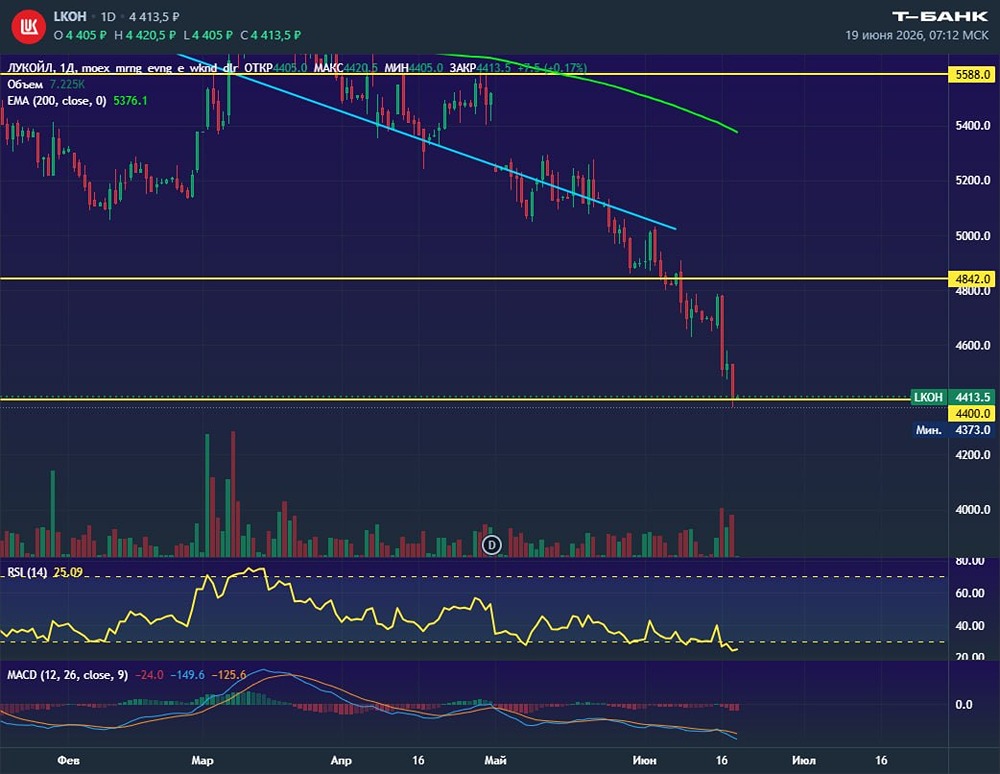Screen dimensions: 1000x774
Task: Click the round D dividend marker
Action: click(491, 545)
